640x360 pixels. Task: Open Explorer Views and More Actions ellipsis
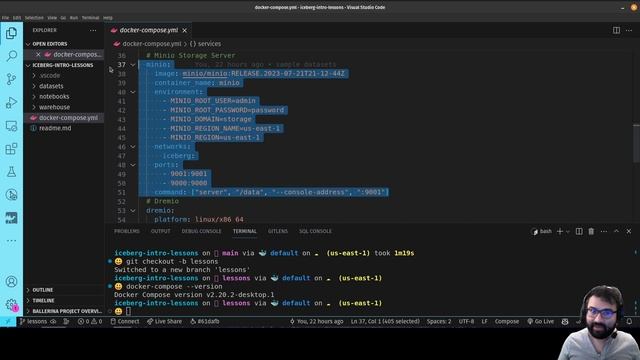(x=93, y=30)
